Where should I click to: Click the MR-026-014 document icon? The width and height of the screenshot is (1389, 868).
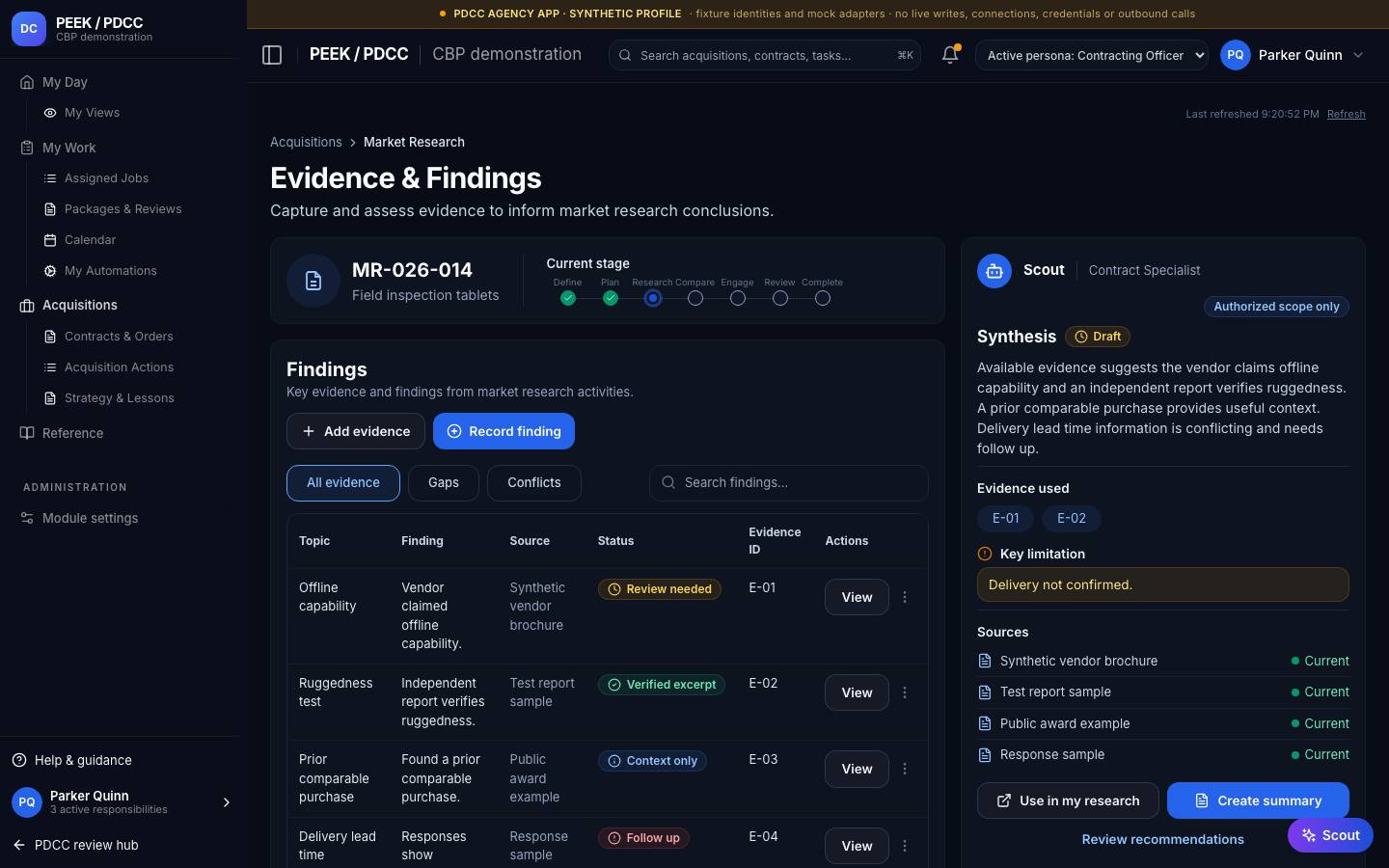click(313, 281)
